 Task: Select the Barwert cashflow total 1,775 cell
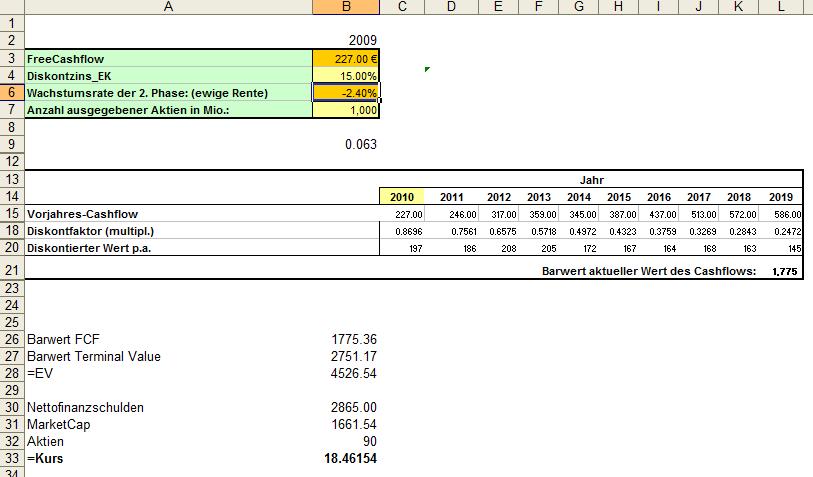[x=784, y=270]
